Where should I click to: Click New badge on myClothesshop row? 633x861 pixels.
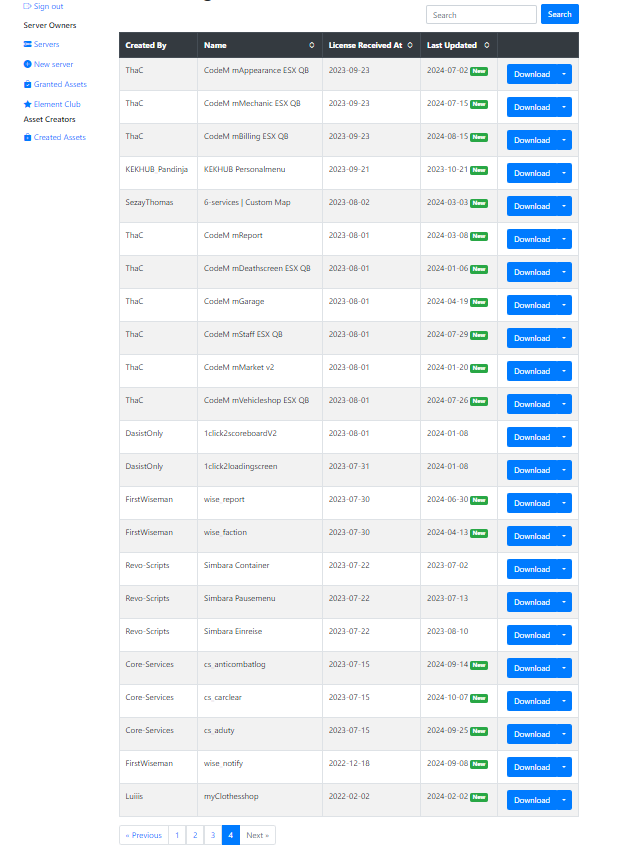tap(479, 797)
